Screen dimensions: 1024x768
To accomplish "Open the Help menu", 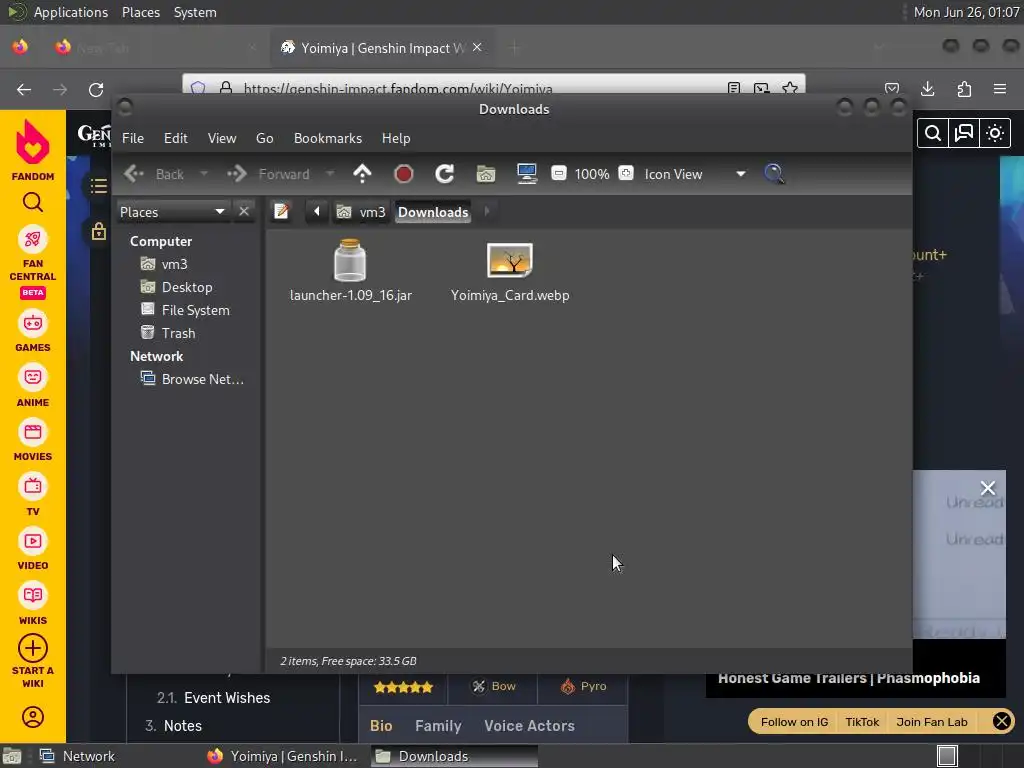I will click(x=396, y=138).
